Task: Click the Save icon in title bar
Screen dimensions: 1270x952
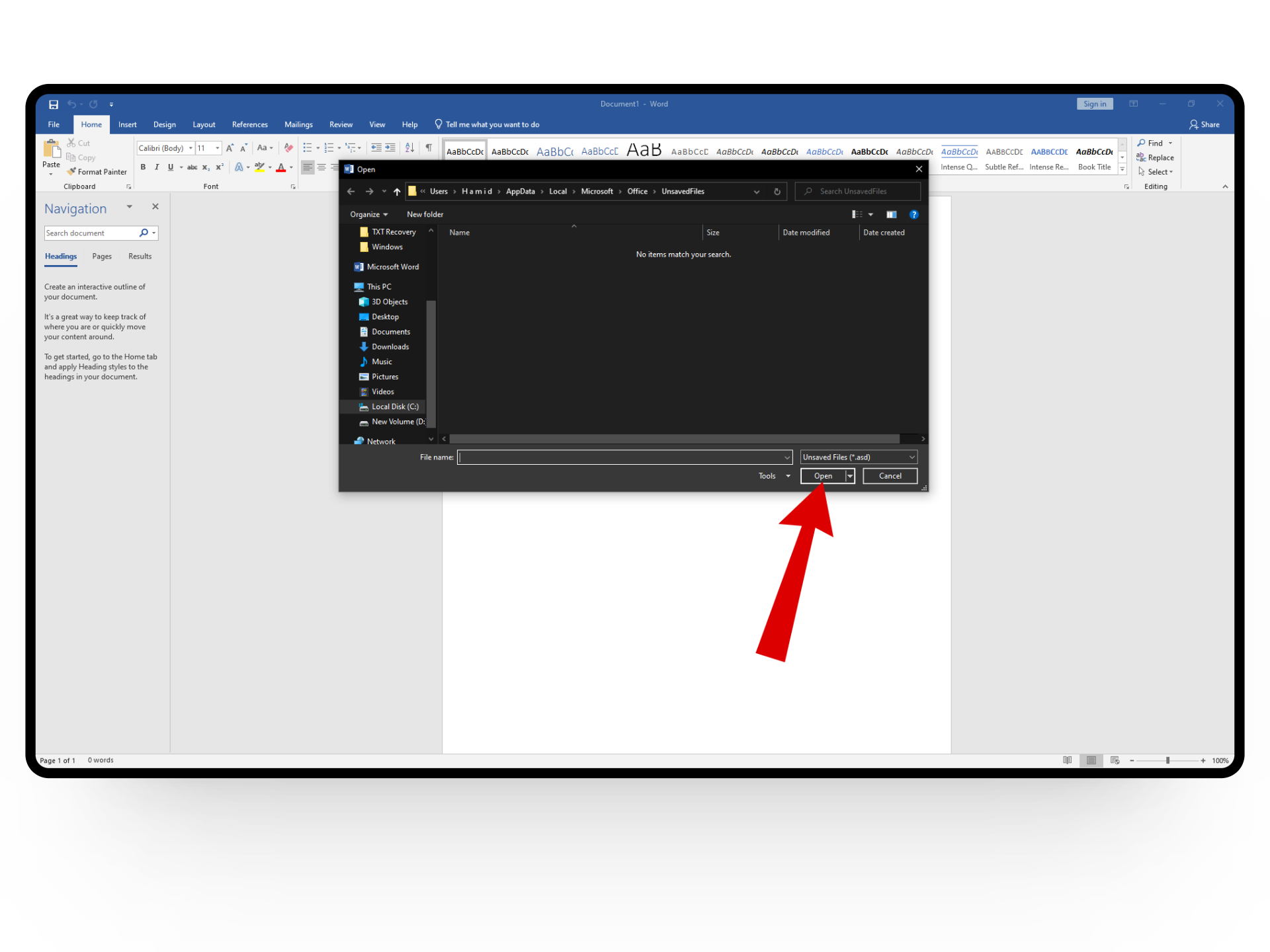Action: (x=54, y=104)
